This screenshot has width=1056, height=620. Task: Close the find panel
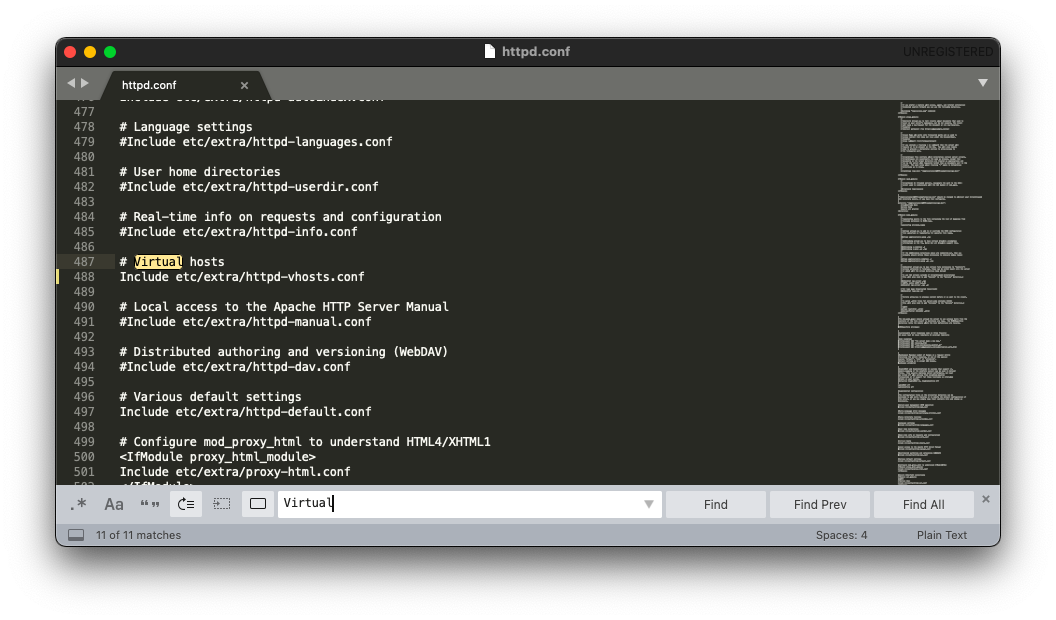(985, 499)
